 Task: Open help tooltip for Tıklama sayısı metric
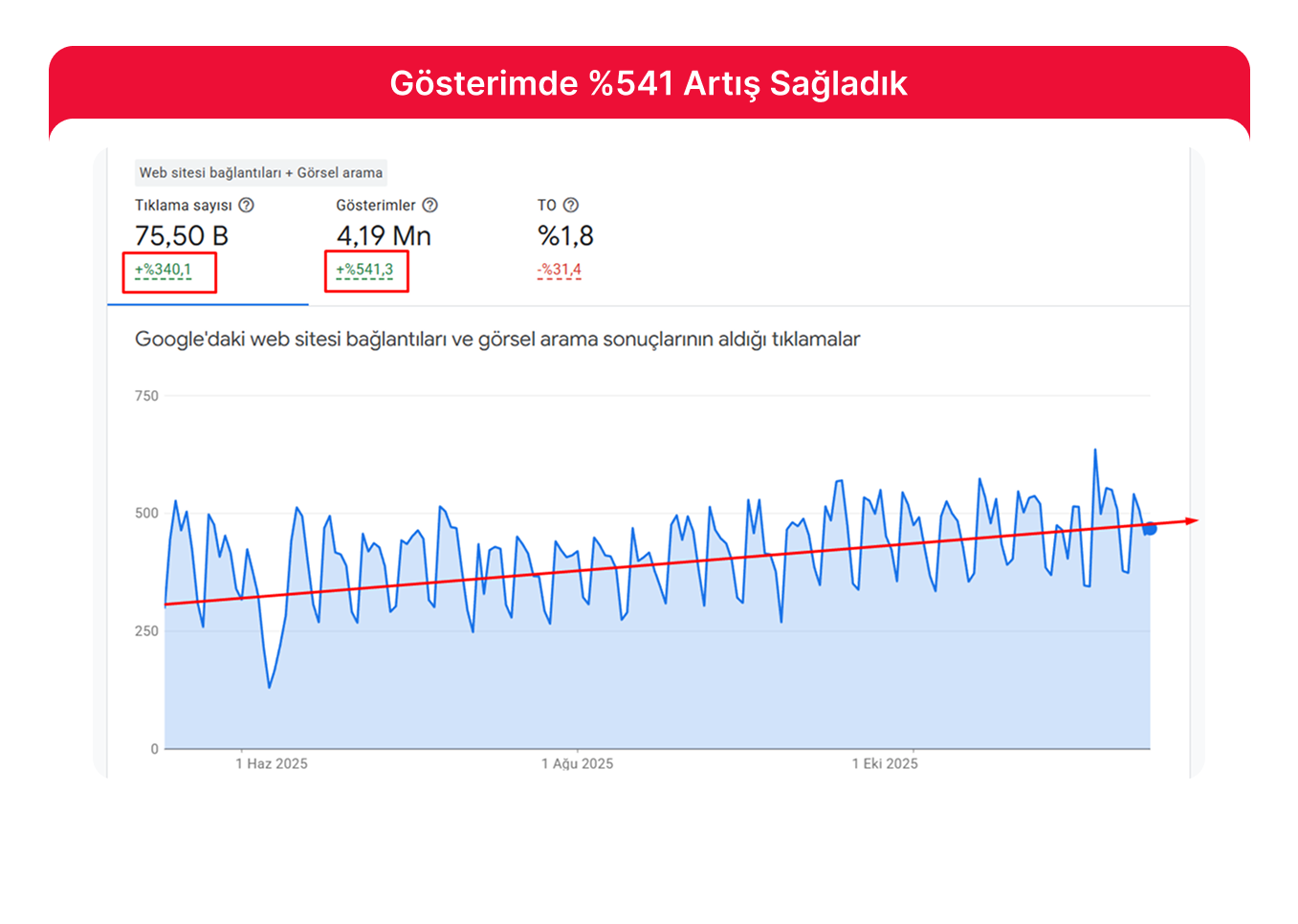point(247,205)
